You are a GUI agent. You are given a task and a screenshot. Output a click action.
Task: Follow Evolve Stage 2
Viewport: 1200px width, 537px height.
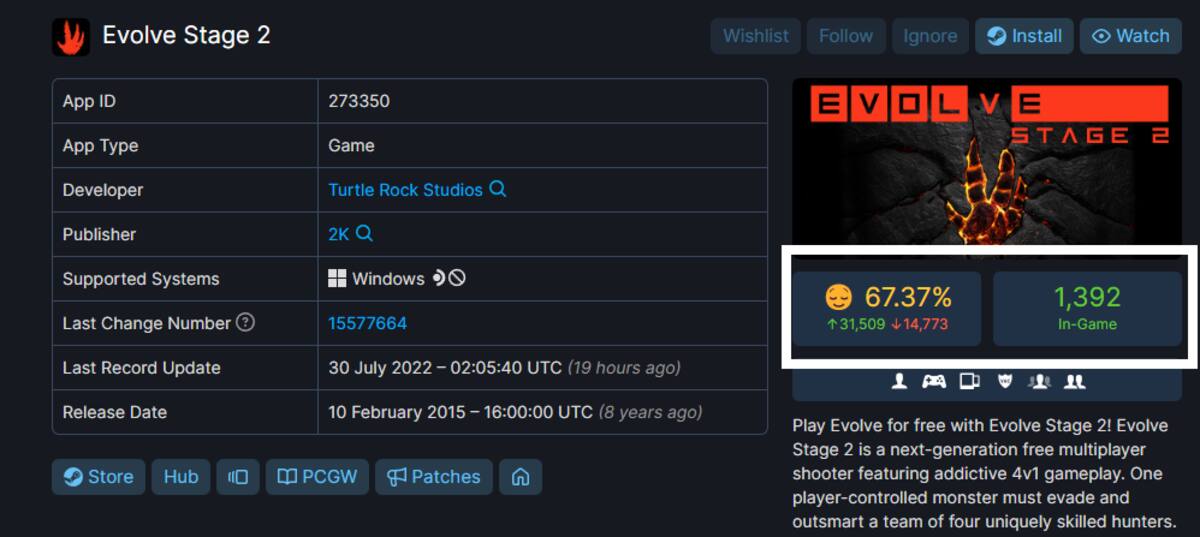(x=846, y=36)
